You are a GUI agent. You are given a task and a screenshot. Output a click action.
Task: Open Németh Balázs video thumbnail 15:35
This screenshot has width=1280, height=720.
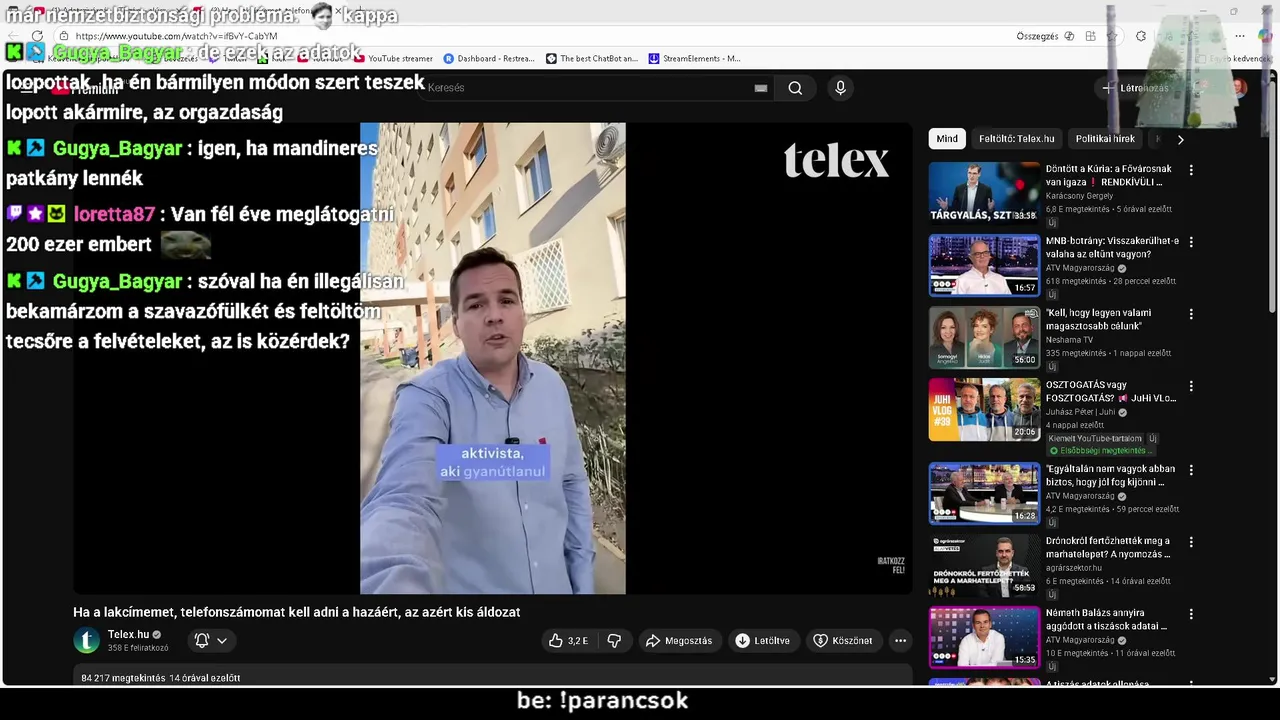(984, 637)
